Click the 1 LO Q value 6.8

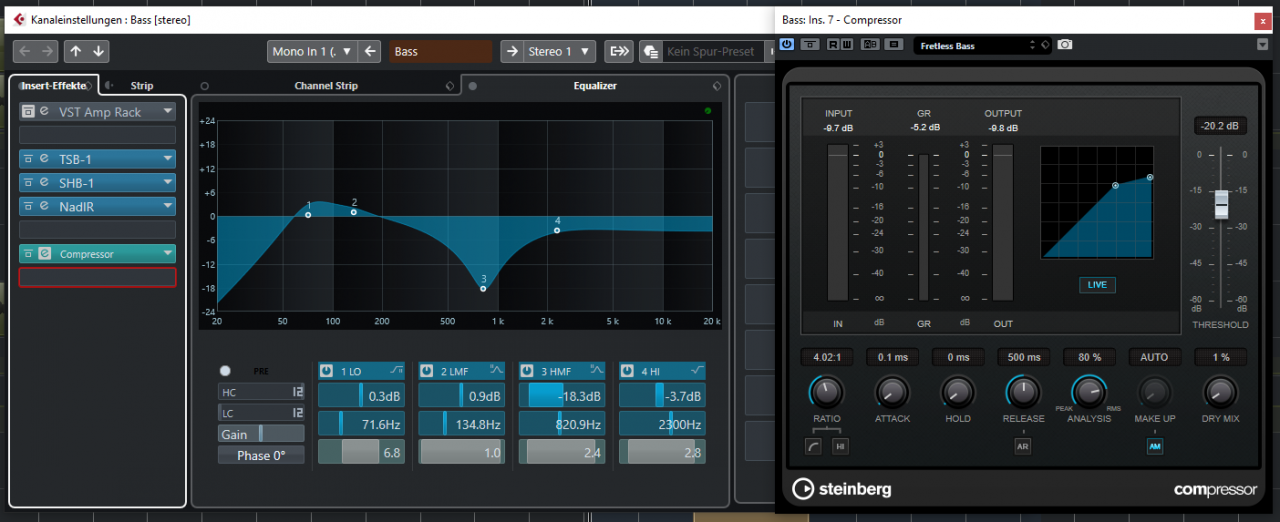pyautogui.click(x=361, y=452)
